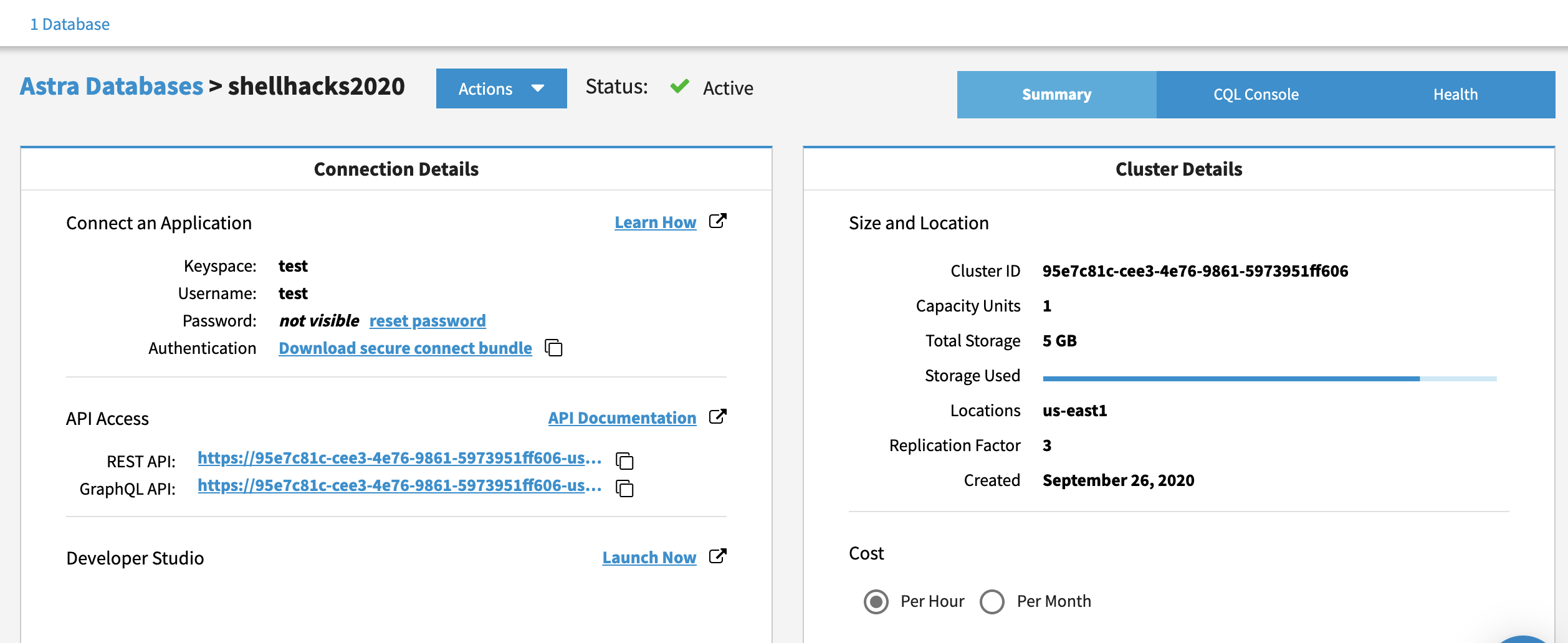Select the Per Hour cost option
This screenshot has width=1568, height=643.
click(x=876, y=601)
